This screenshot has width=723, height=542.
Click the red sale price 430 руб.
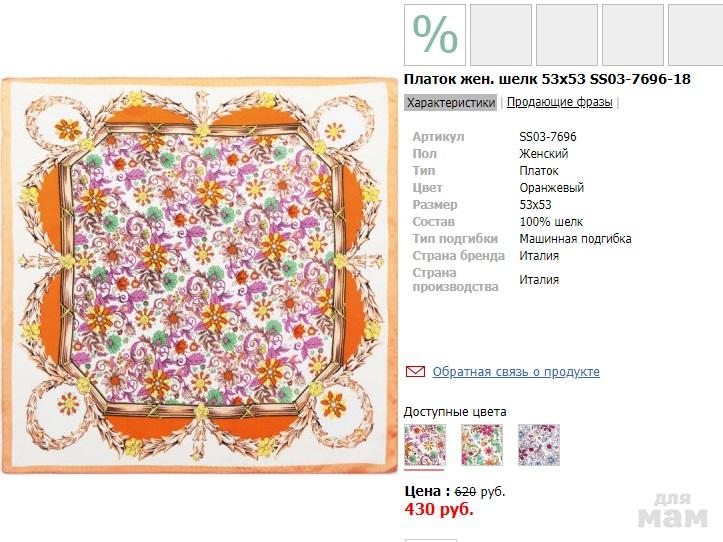pyautogui.click(x=439, y=509)
